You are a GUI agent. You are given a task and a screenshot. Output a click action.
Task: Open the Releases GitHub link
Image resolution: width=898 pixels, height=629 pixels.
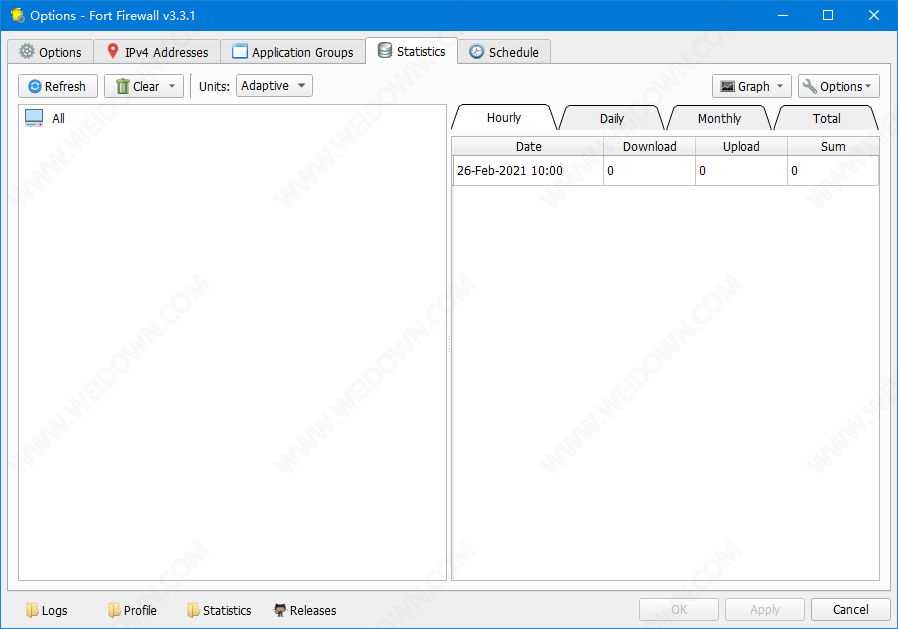[x=305, y=610]
